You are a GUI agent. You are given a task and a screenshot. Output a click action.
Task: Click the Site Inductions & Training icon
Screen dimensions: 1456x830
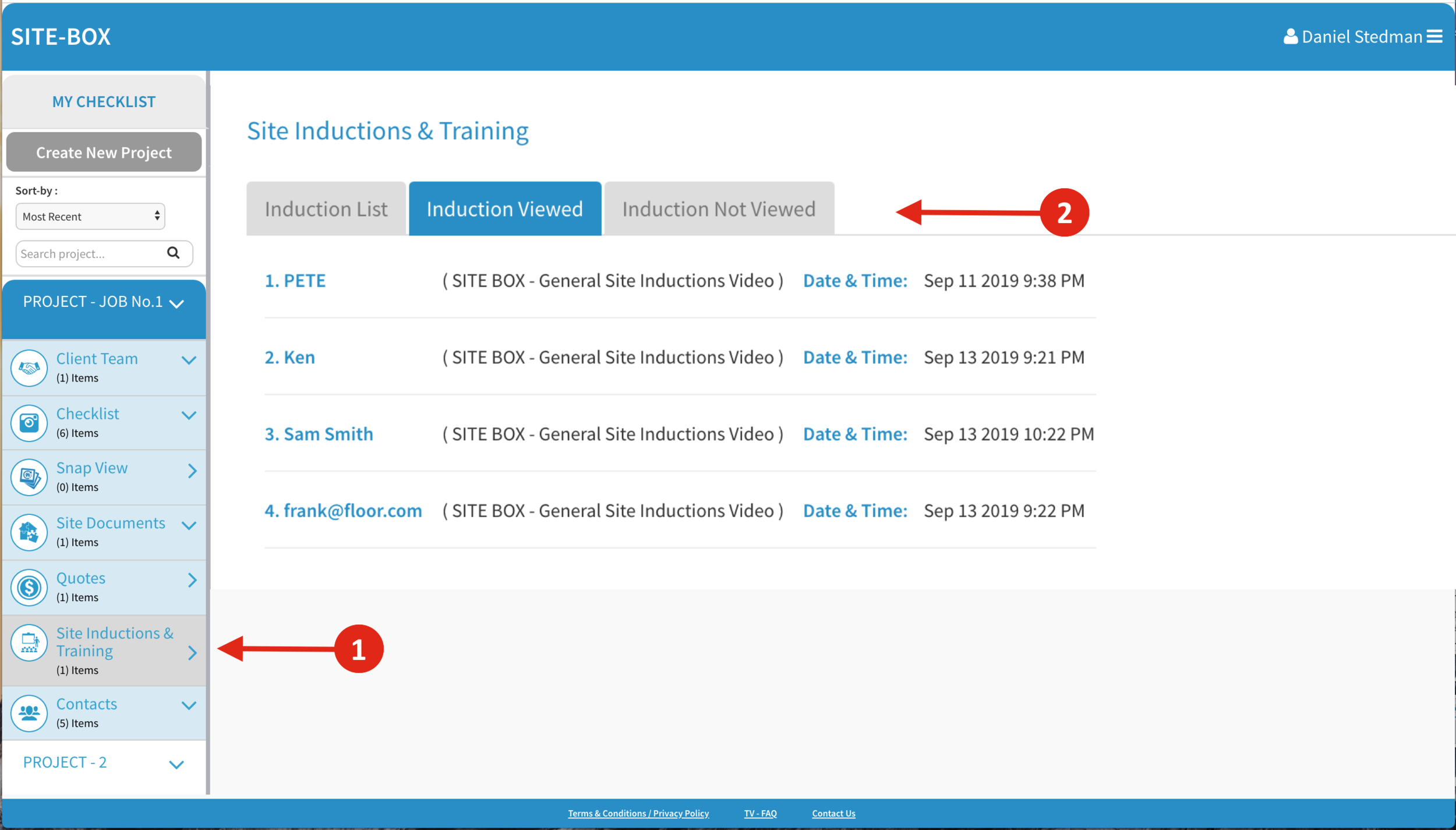[x=29, y=643]
